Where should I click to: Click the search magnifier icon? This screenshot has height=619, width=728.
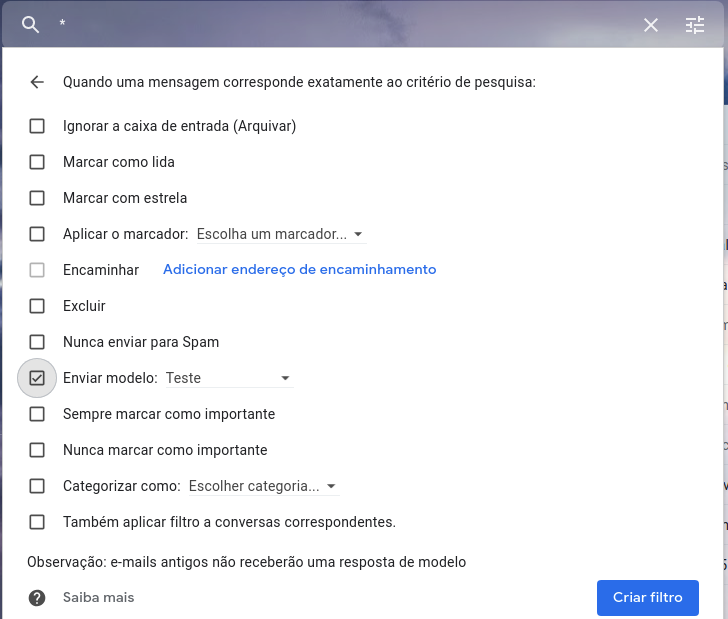tap(30, 25)
